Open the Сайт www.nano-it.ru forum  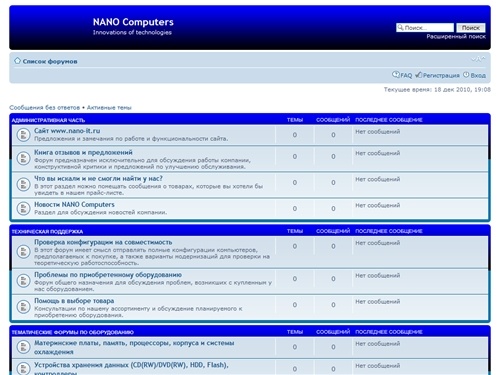[67, 131]
